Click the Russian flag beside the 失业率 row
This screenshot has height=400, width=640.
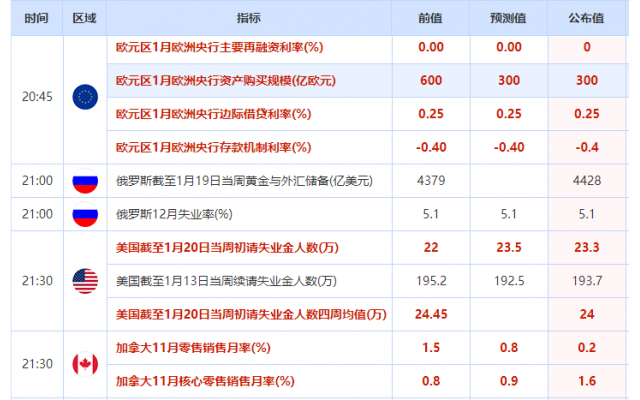click(x=85, y=214)
